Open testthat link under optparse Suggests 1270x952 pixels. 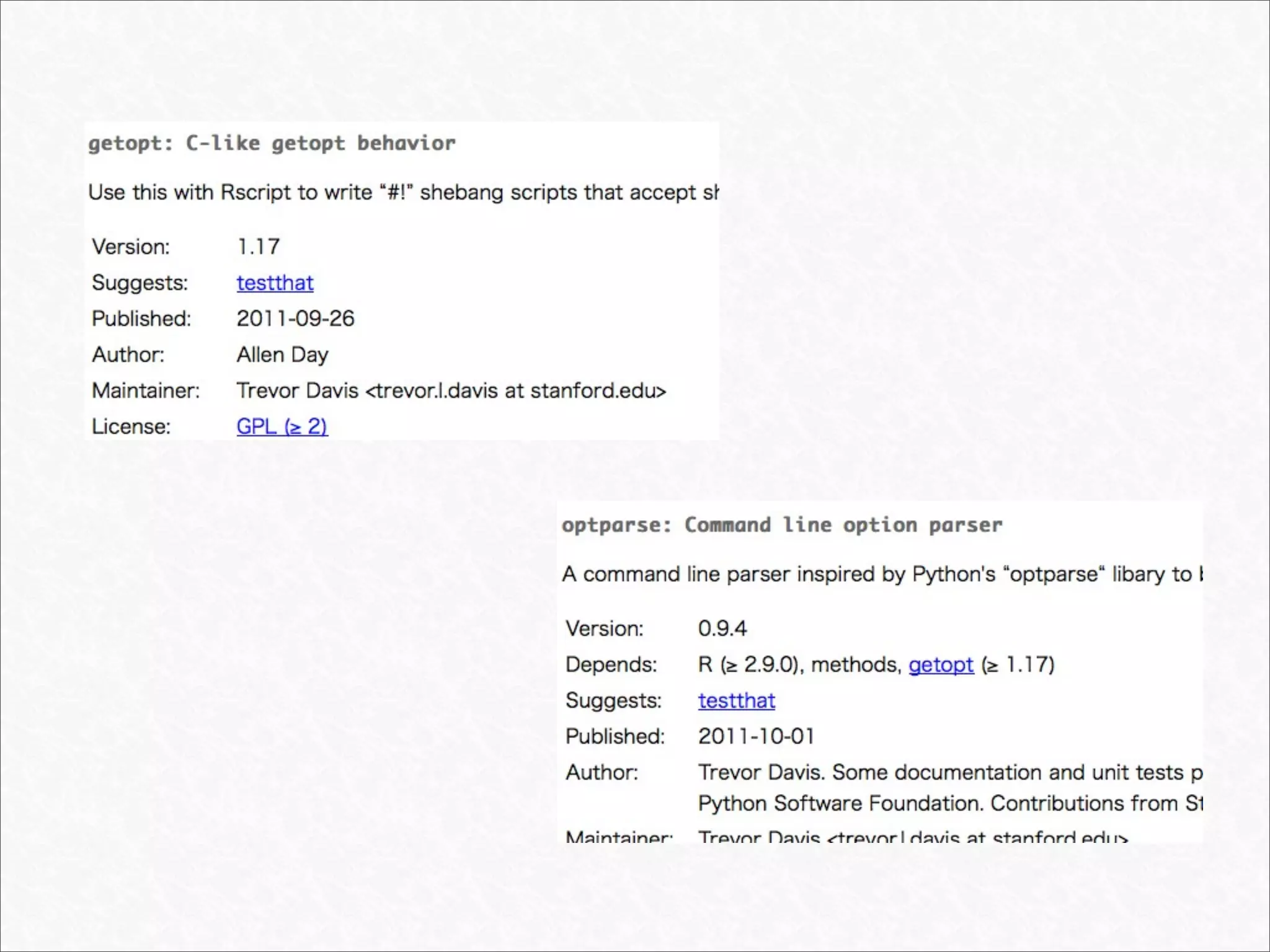736,700
